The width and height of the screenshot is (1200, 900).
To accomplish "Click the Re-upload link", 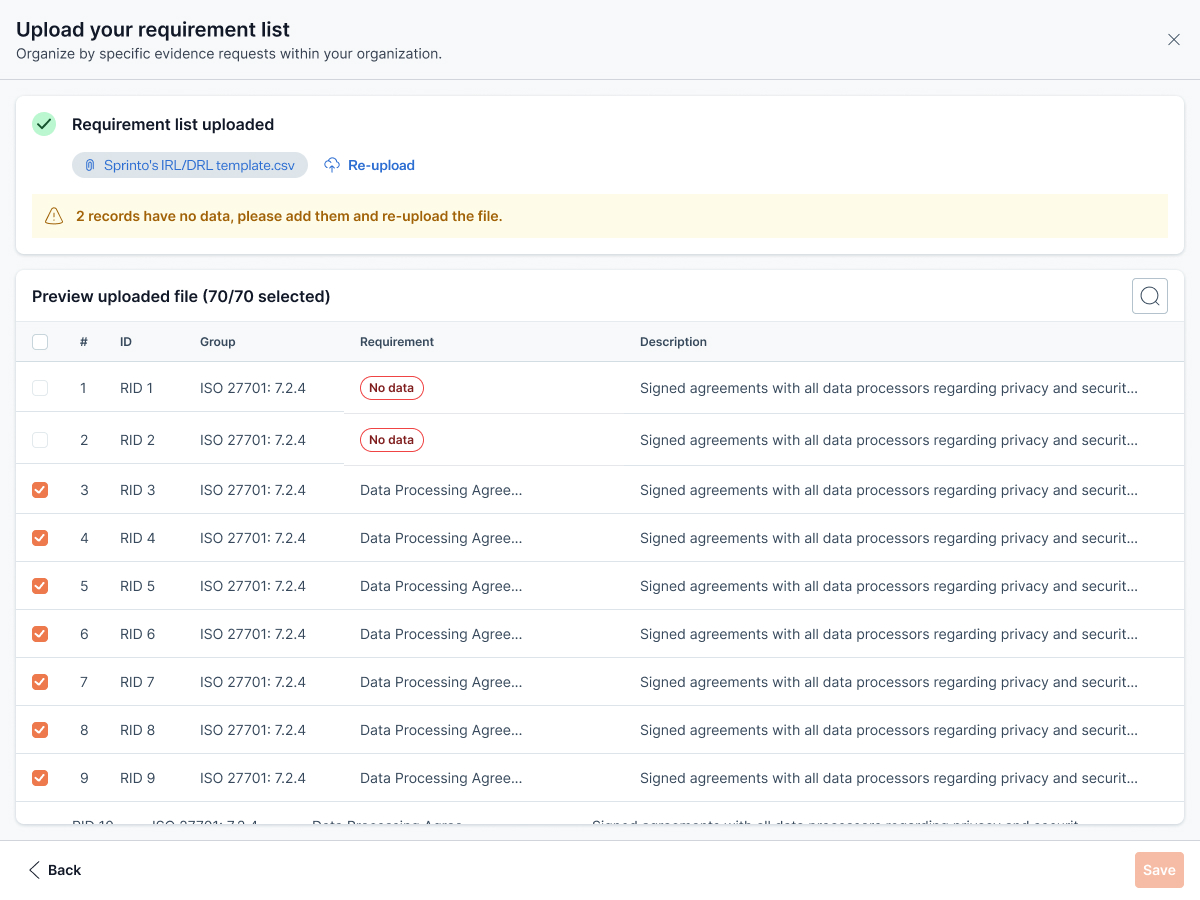I will (x=381, y=165).
